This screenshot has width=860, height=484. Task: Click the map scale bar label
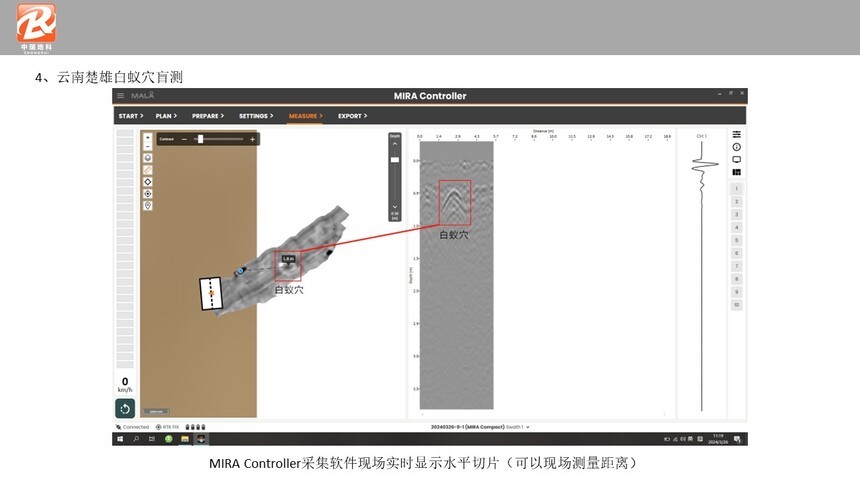pos(156,412)
